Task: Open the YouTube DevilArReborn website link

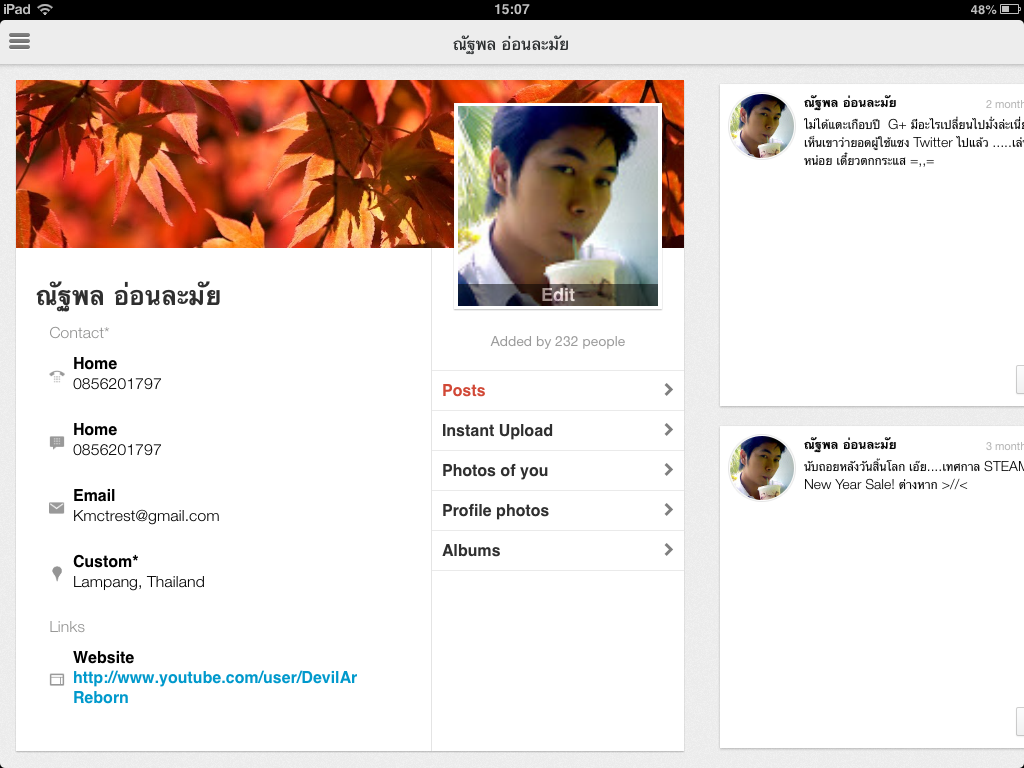Action: tap(215, 687)
